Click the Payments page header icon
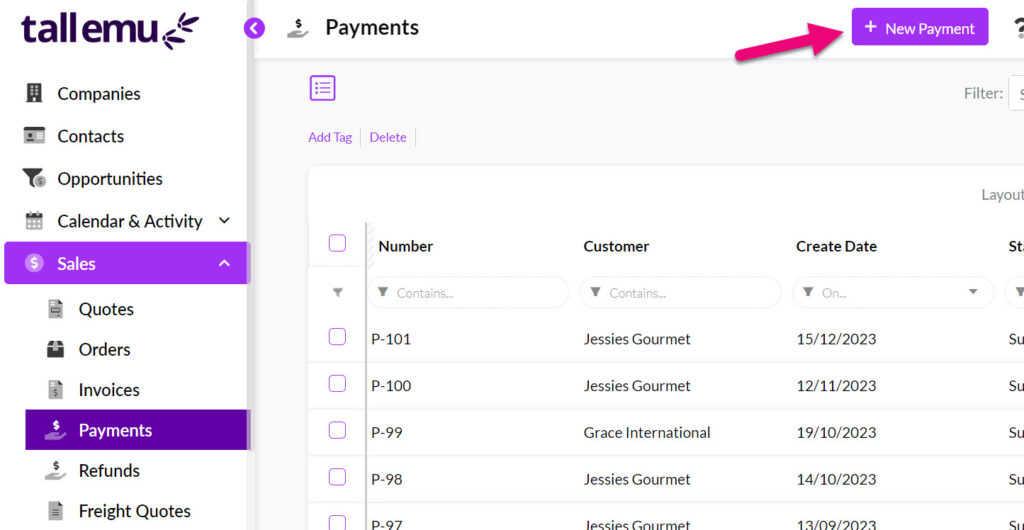Image resolution: width=1024 pixels, height=530 pixels. 298,28
